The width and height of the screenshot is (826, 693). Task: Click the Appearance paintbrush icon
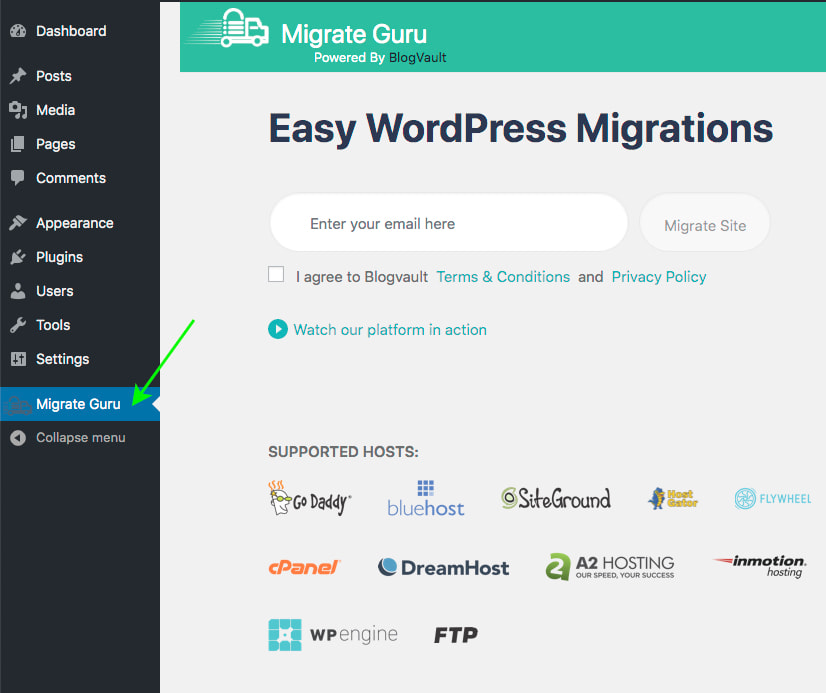(x=18, y=223)
